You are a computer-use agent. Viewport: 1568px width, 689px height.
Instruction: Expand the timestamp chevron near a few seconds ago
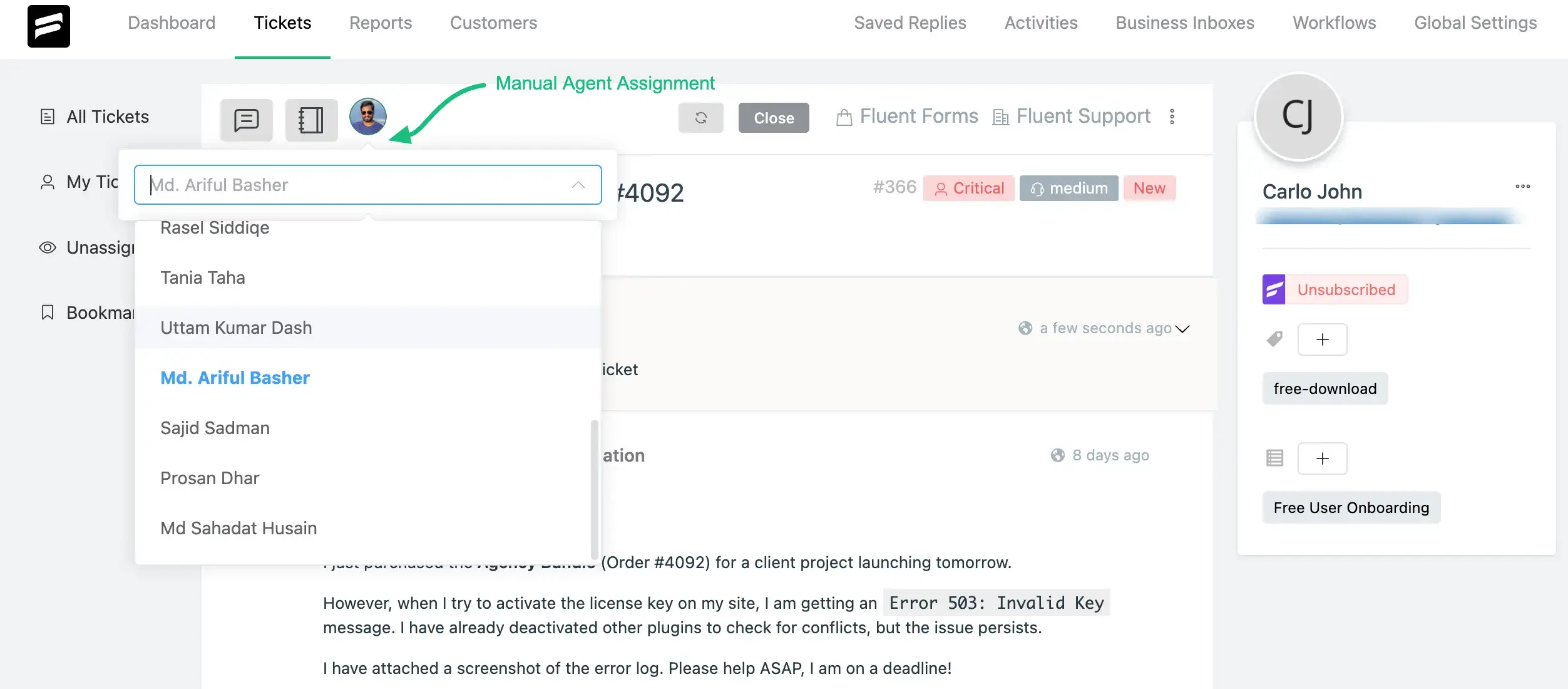pos(1183,329)
